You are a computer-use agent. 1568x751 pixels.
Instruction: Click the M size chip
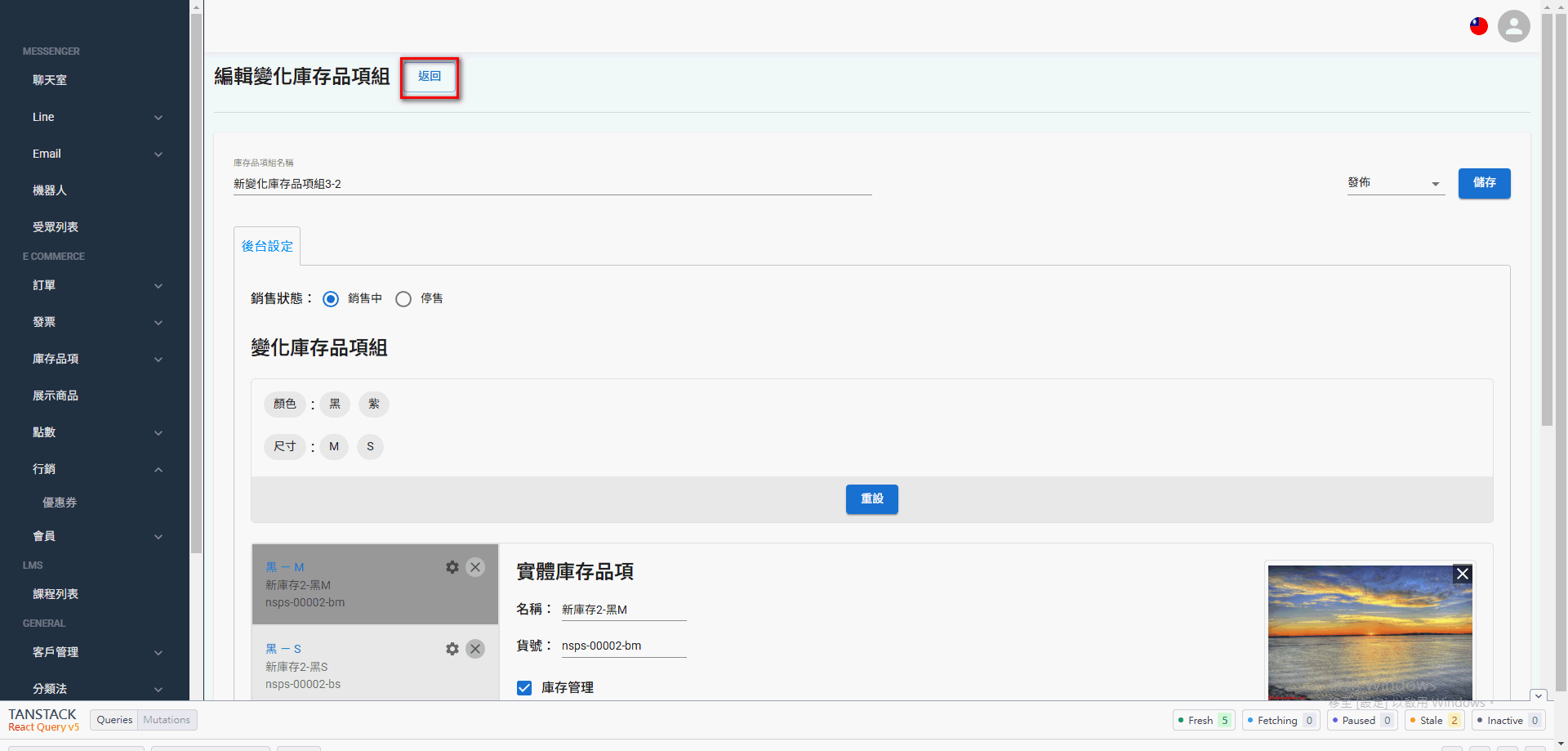(334, 447)
